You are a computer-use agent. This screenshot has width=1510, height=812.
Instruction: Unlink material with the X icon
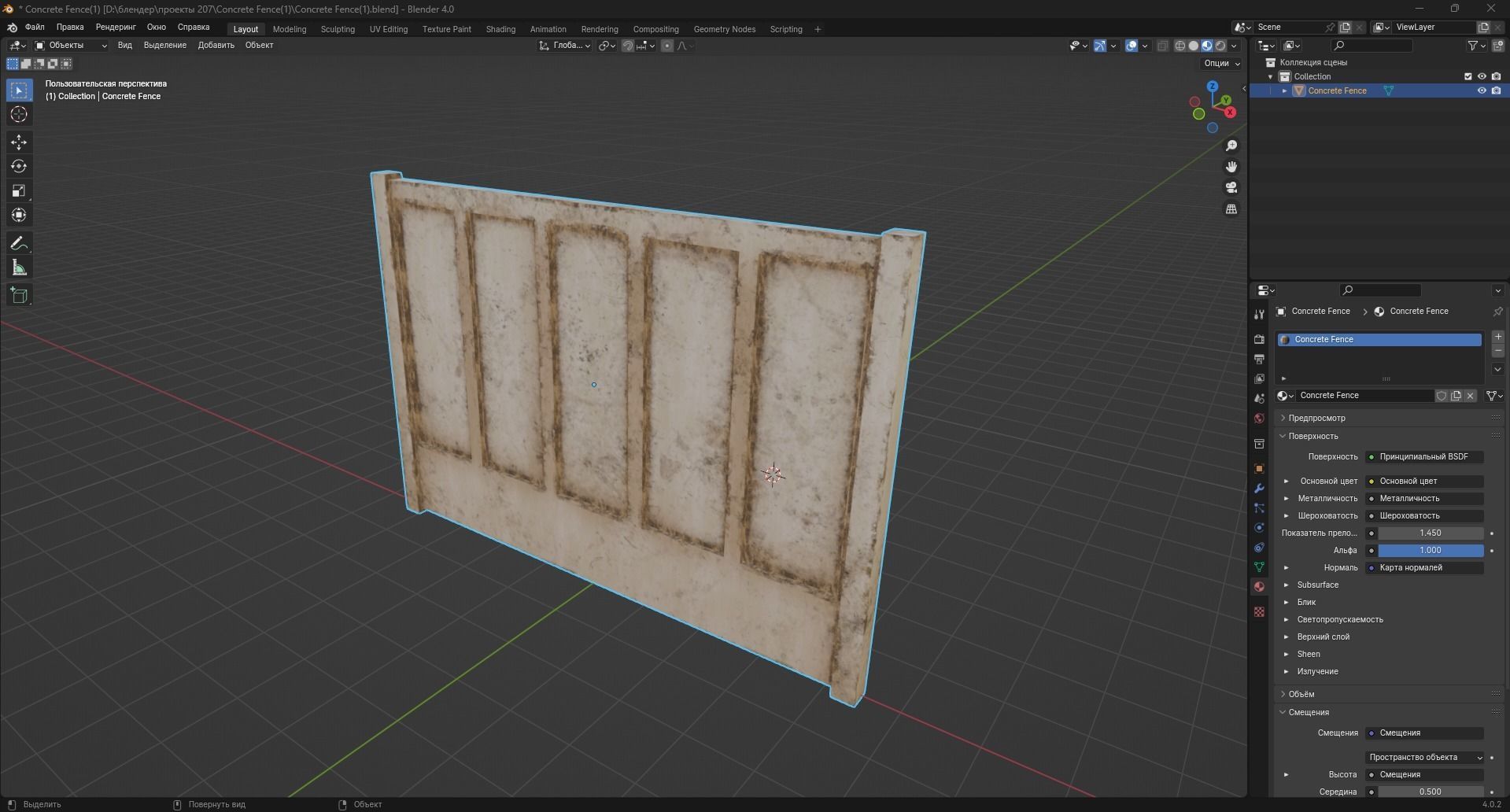pyautogui.click(x=1470, y=396)
